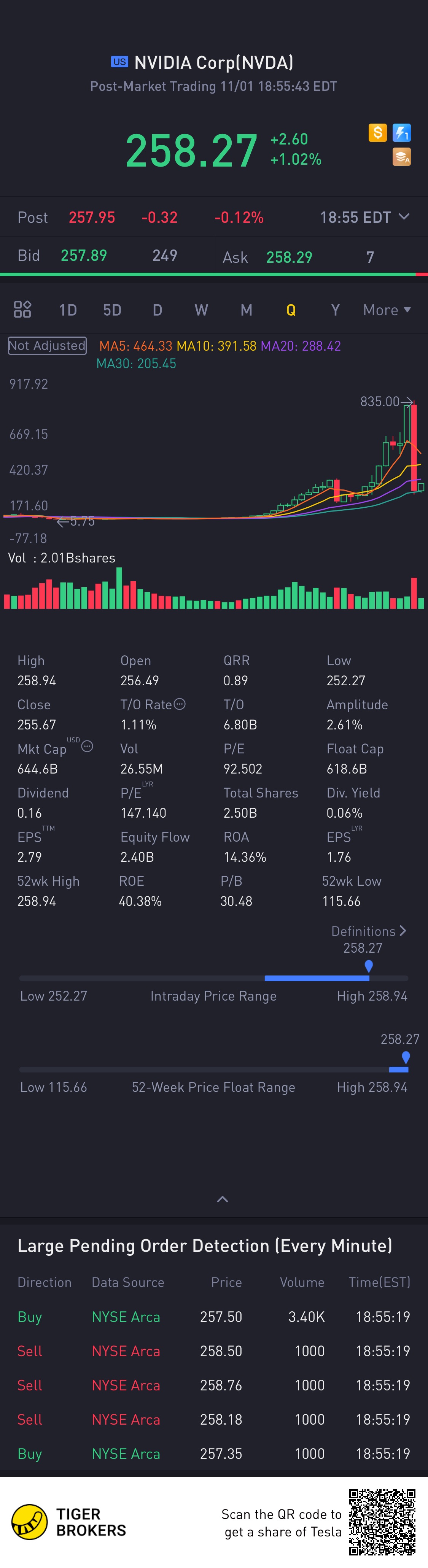Viewport: 428px width, 1568px height.
Task: Select the M monthly chart tab
Action: (x=246, y=310)
